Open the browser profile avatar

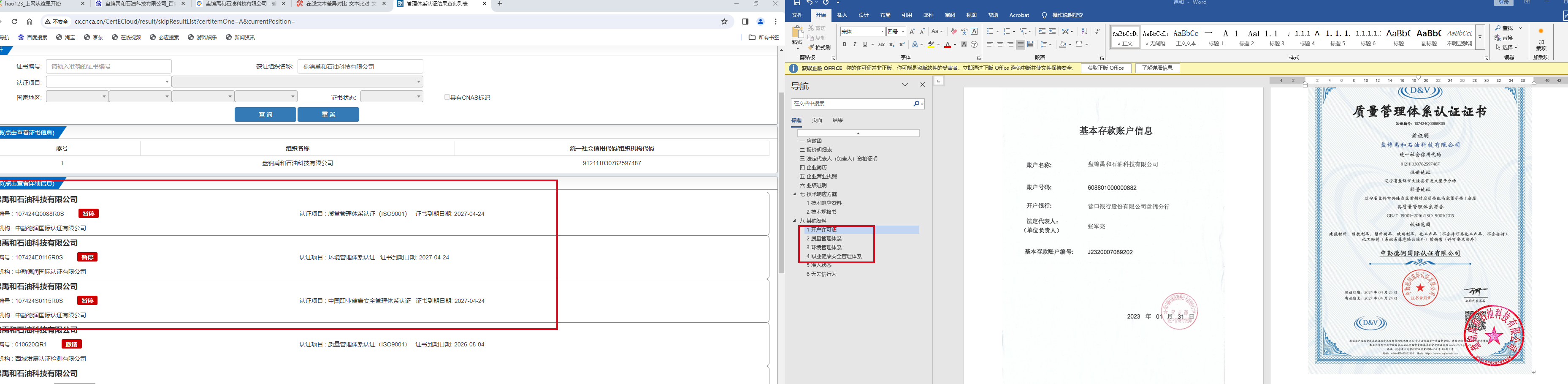[x=760, y=21]
